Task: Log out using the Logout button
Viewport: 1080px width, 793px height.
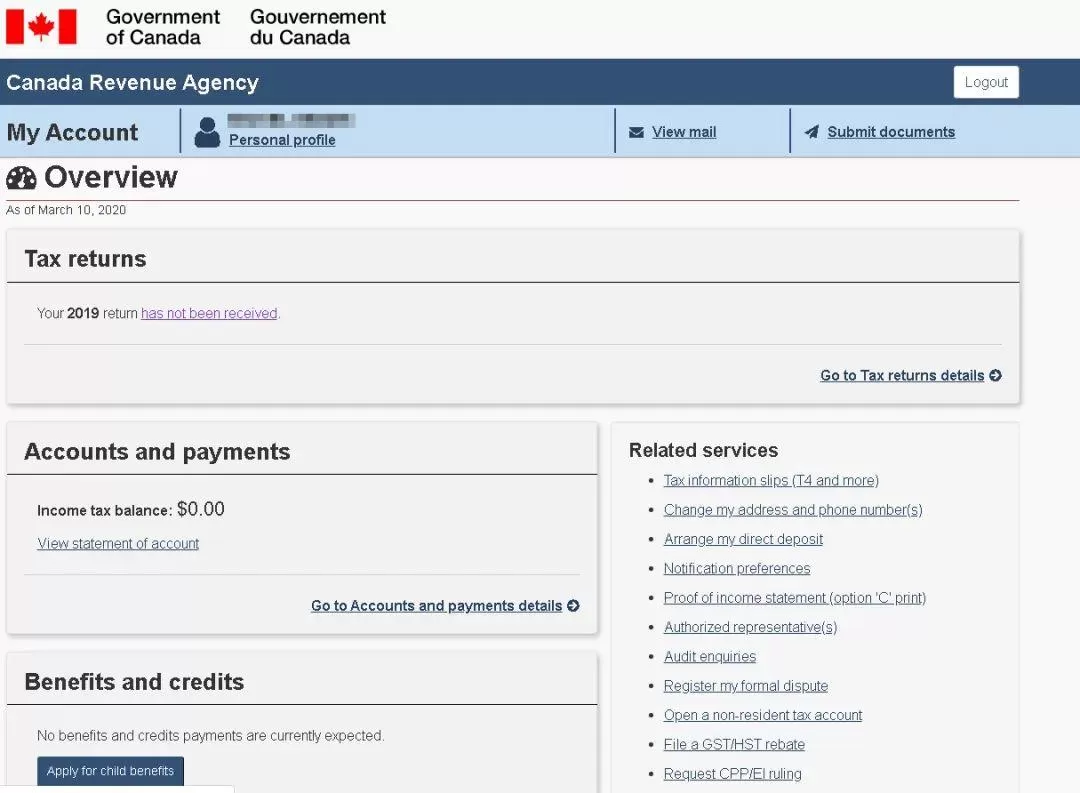Action: click(x=986, y=82)
